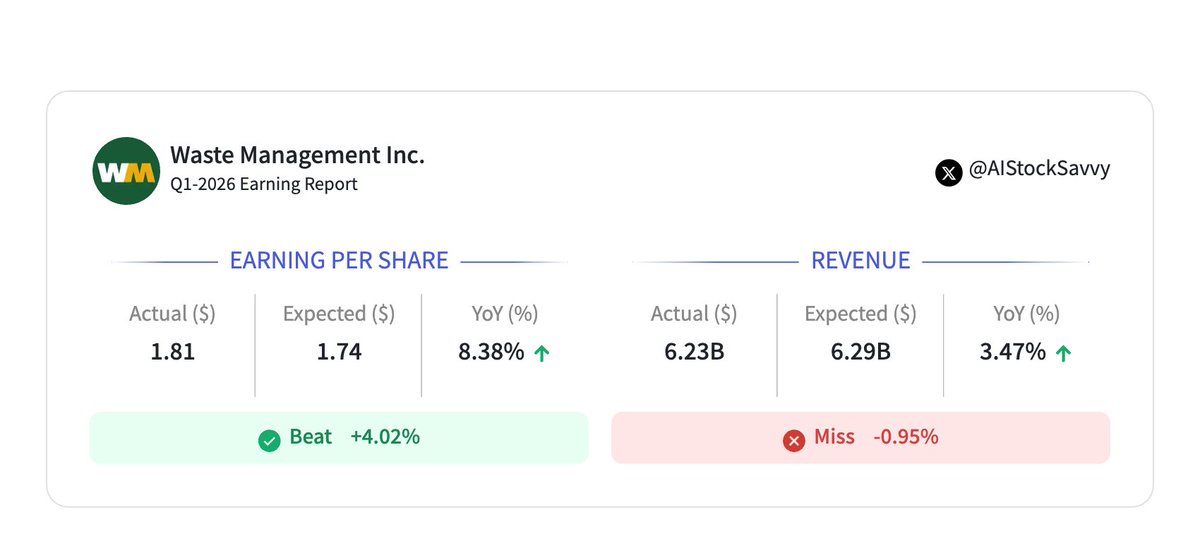This screenshot has height=551, width=1200.
Task: Select the Waste Management Inc. company title
Action: point(297,155)
